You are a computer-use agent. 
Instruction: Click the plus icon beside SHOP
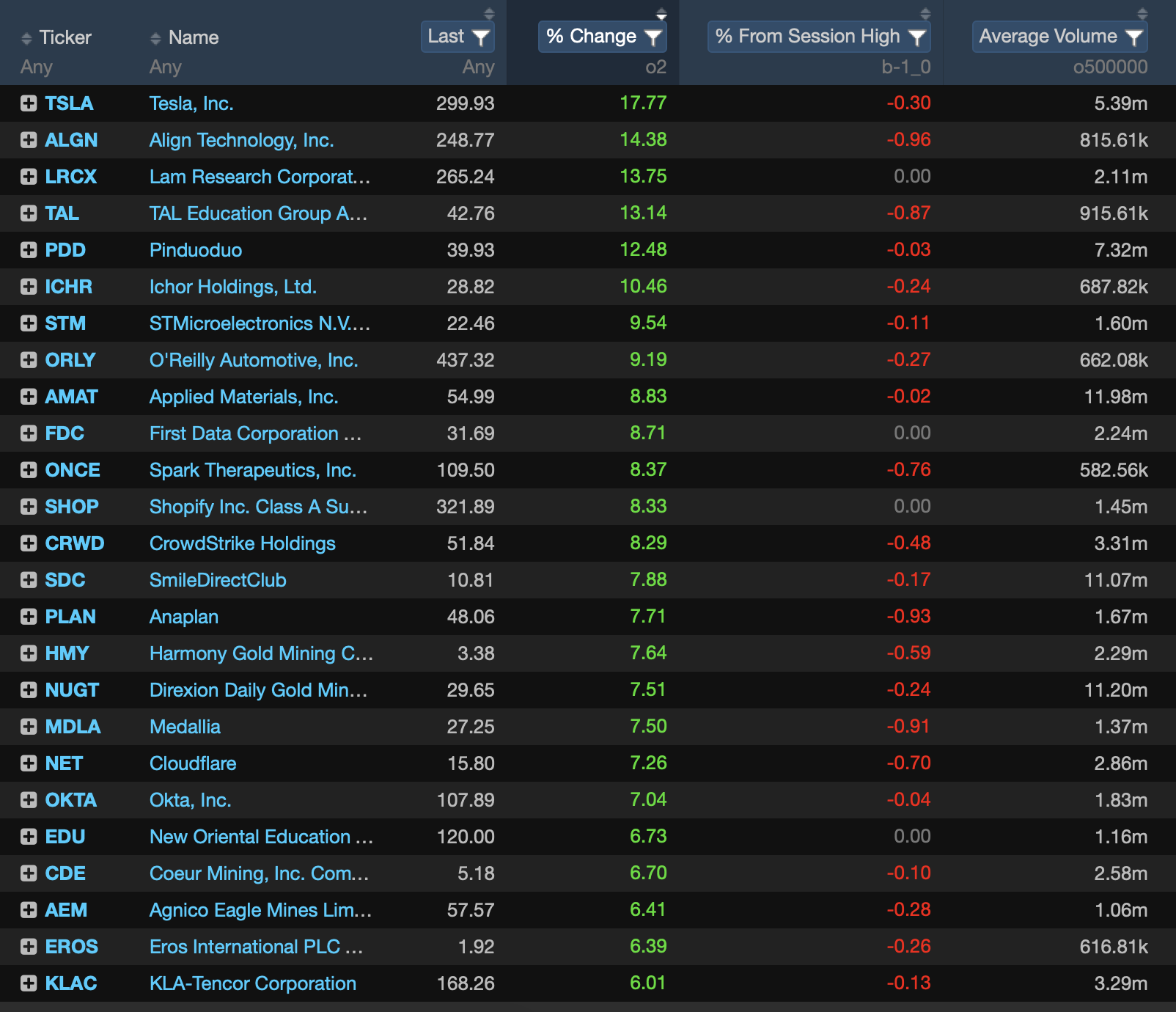[x=29, y=507]
